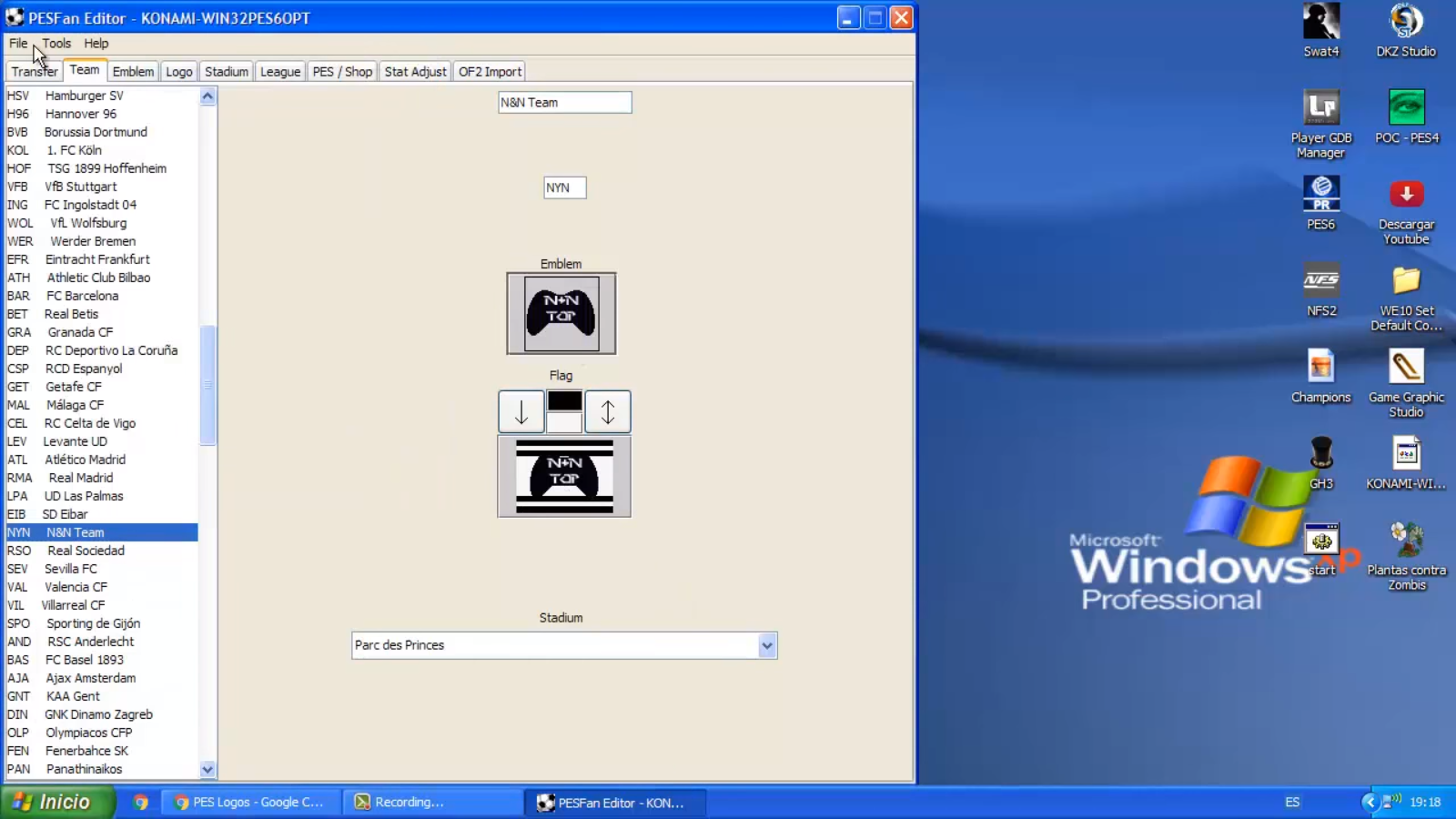The image size is (1456, 819).
Task: Select Real Betis in team list
Action: click(x=102, y=314)
